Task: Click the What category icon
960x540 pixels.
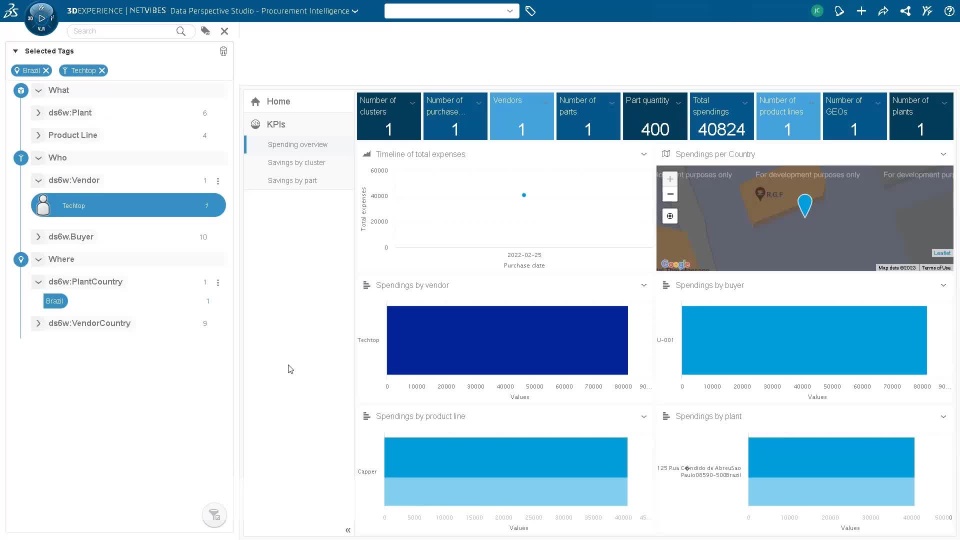Action: (x=21, y=91)
